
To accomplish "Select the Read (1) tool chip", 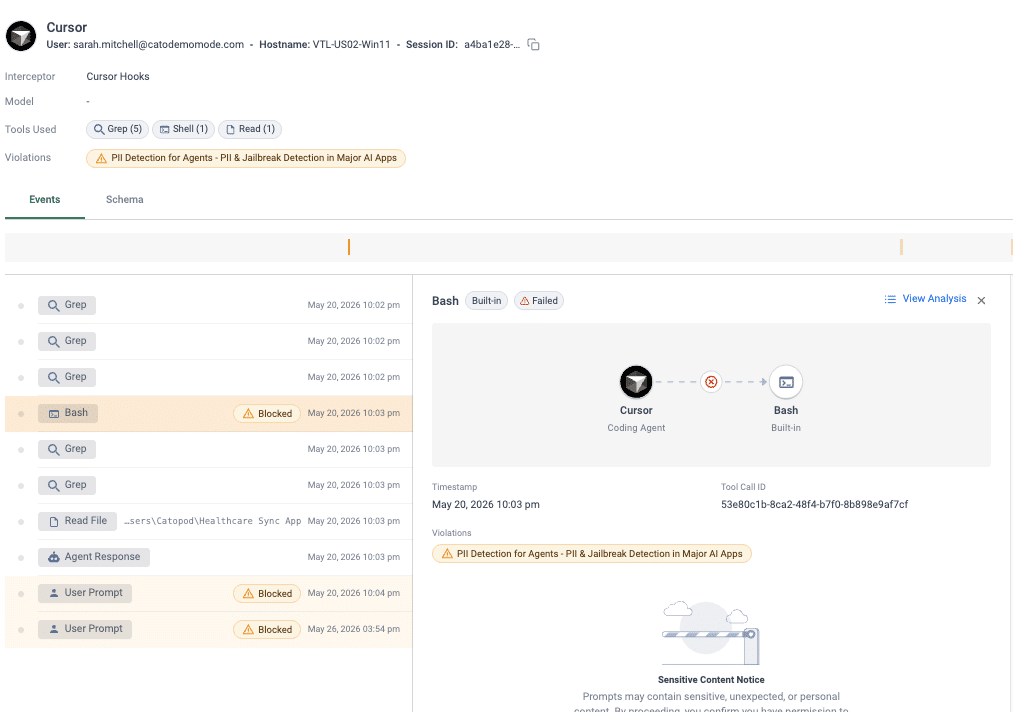I will (x=250, y=129).
